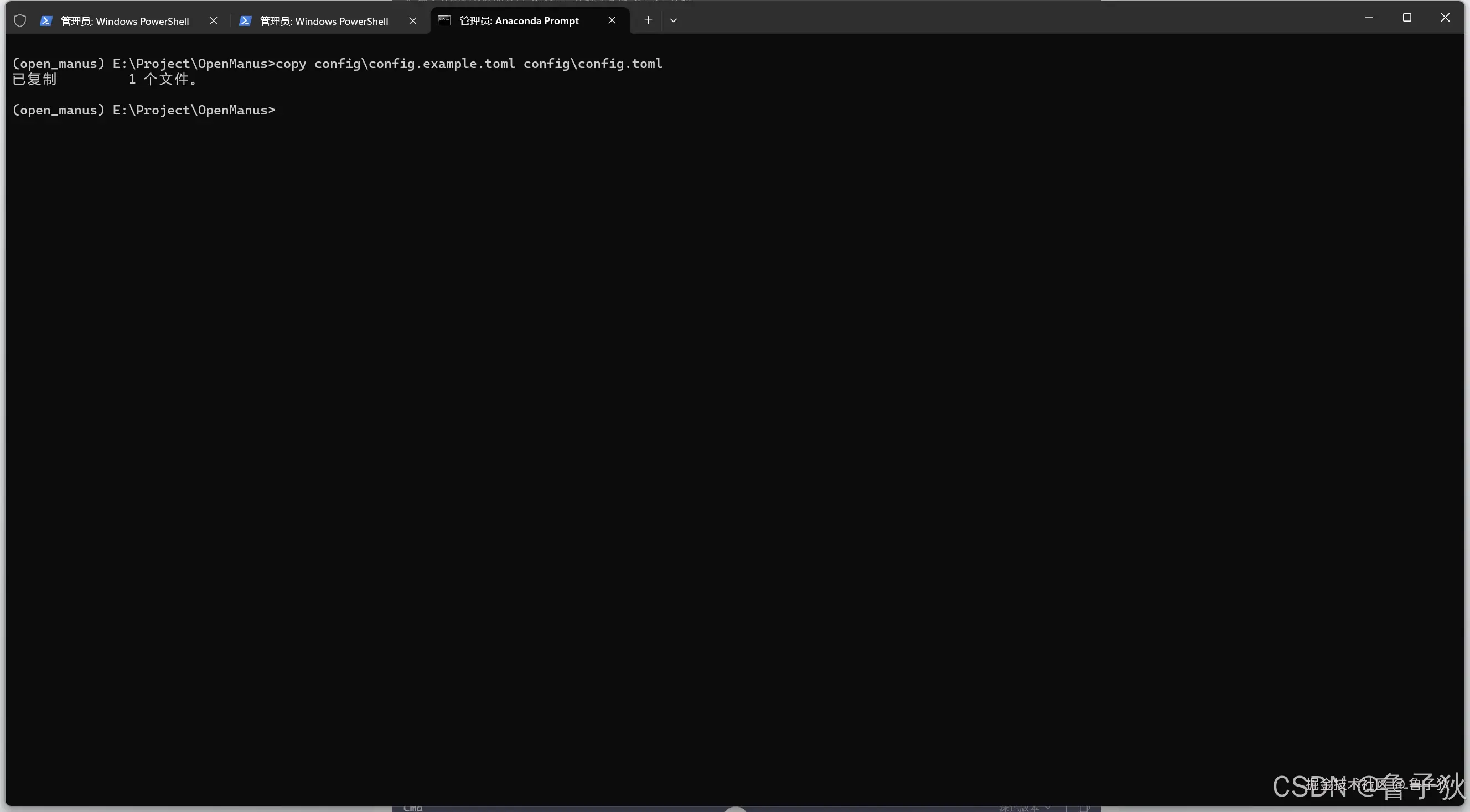Open a new tab with plus button
The height and width of the screenshot is (812, 1470).
pyautogui.click(x=648, y=20)
